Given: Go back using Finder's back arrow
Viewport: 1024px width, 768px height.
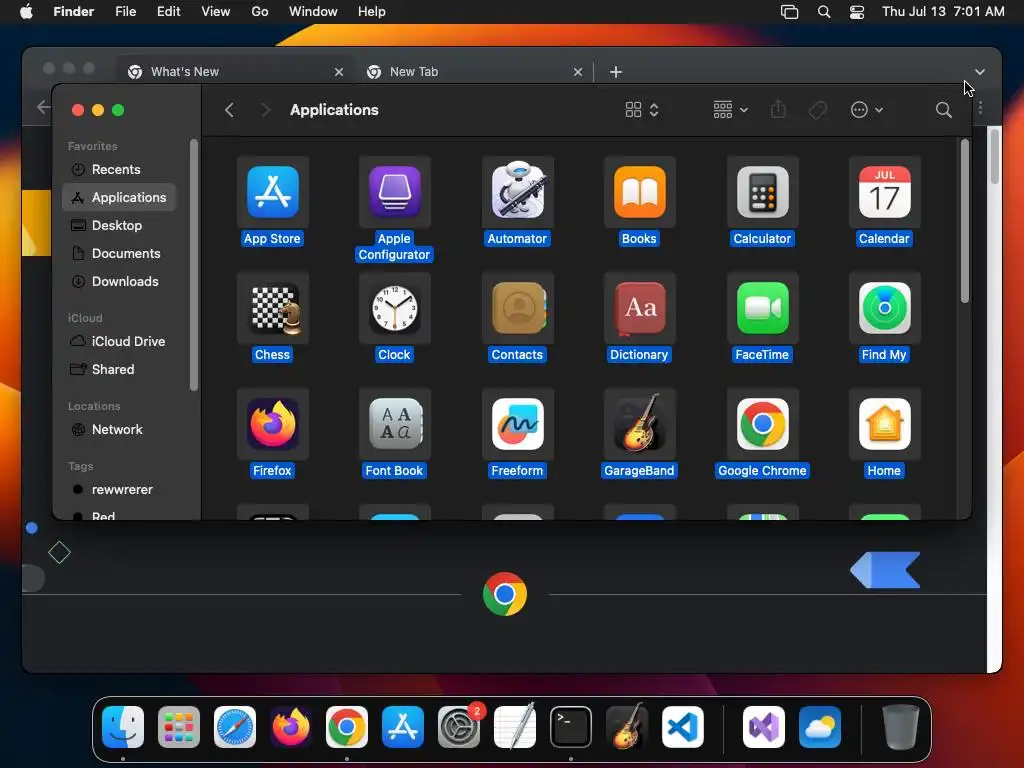Looking at the screenshot, I should 229,110.
